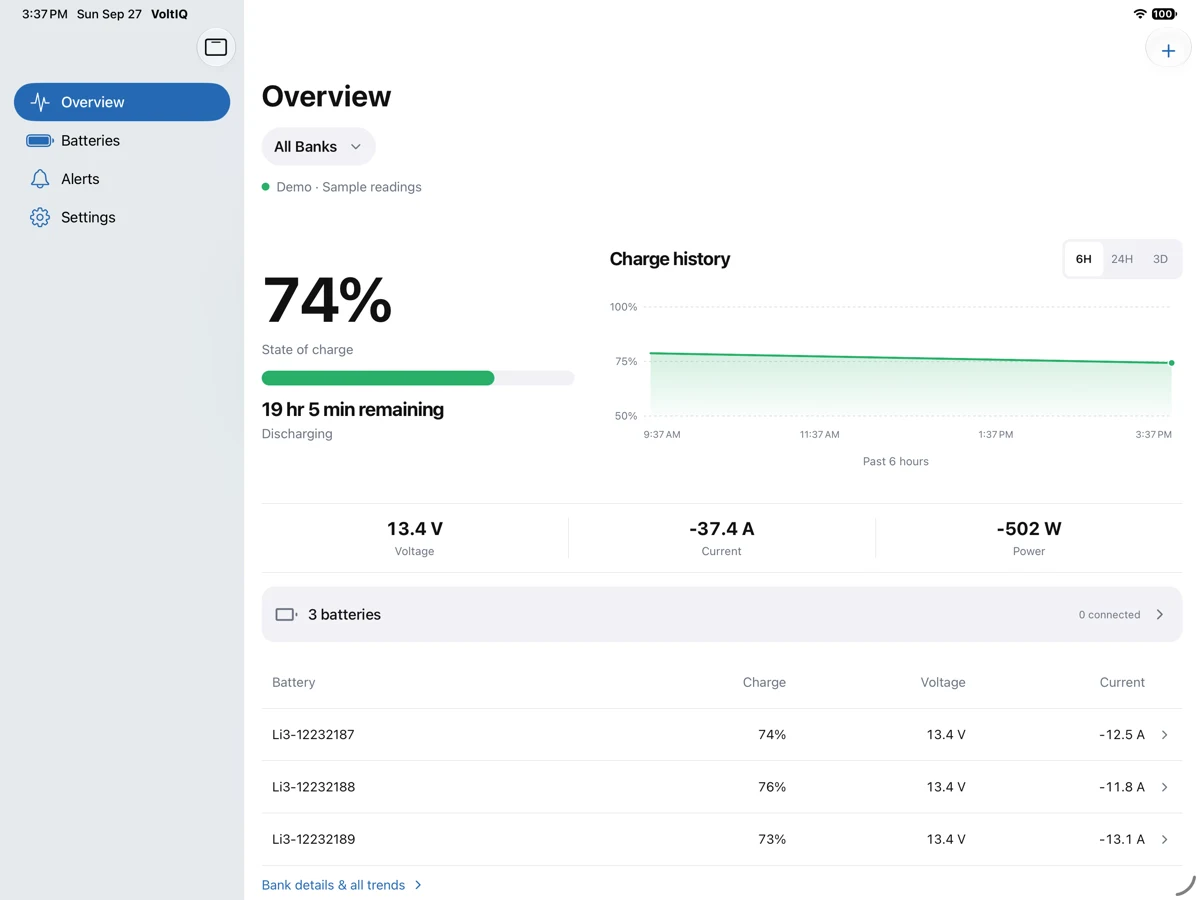Click the sidebar toggle icon
Screen dimensions: 1200x900
coord(216,47)
